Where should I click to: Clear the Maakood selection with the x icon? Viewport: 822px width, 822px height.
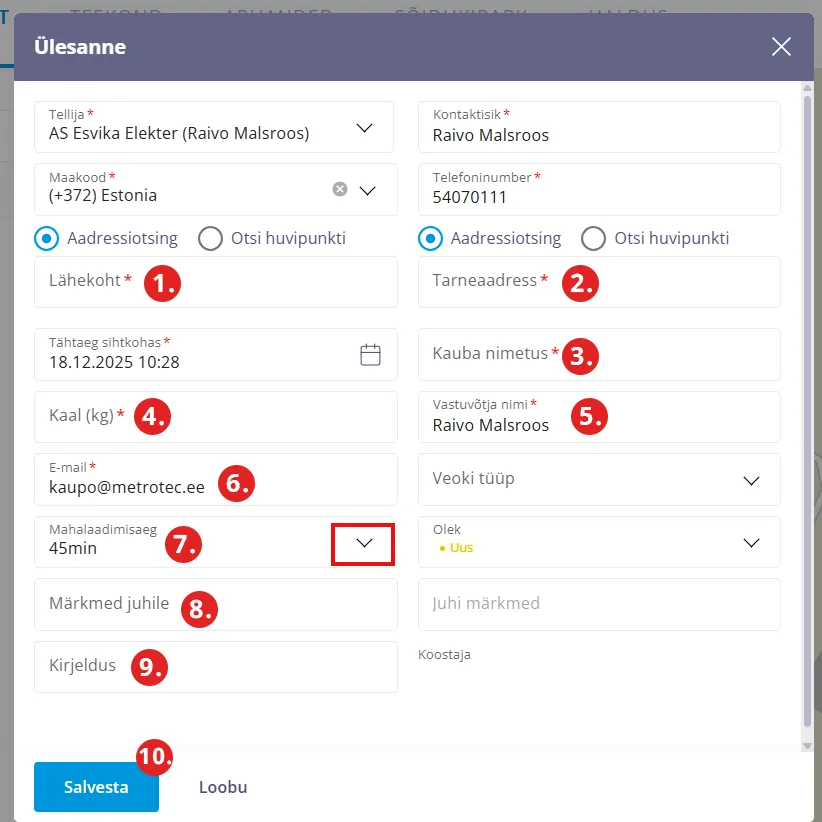(x=340, y=189)
